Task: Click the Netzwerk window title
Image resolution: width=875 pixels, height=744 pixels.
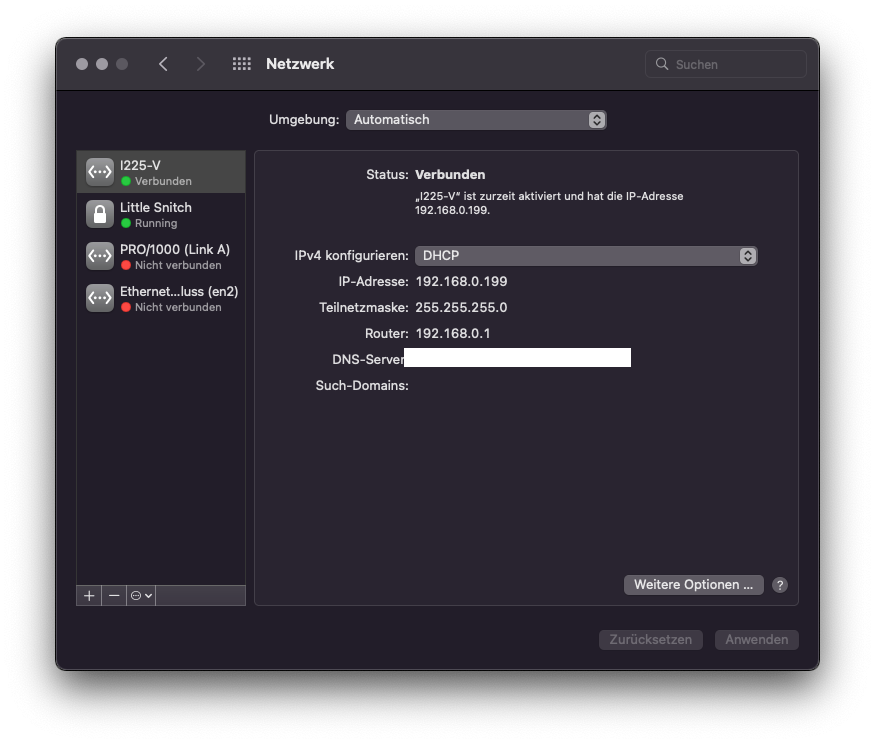Action: click(300, 64)
